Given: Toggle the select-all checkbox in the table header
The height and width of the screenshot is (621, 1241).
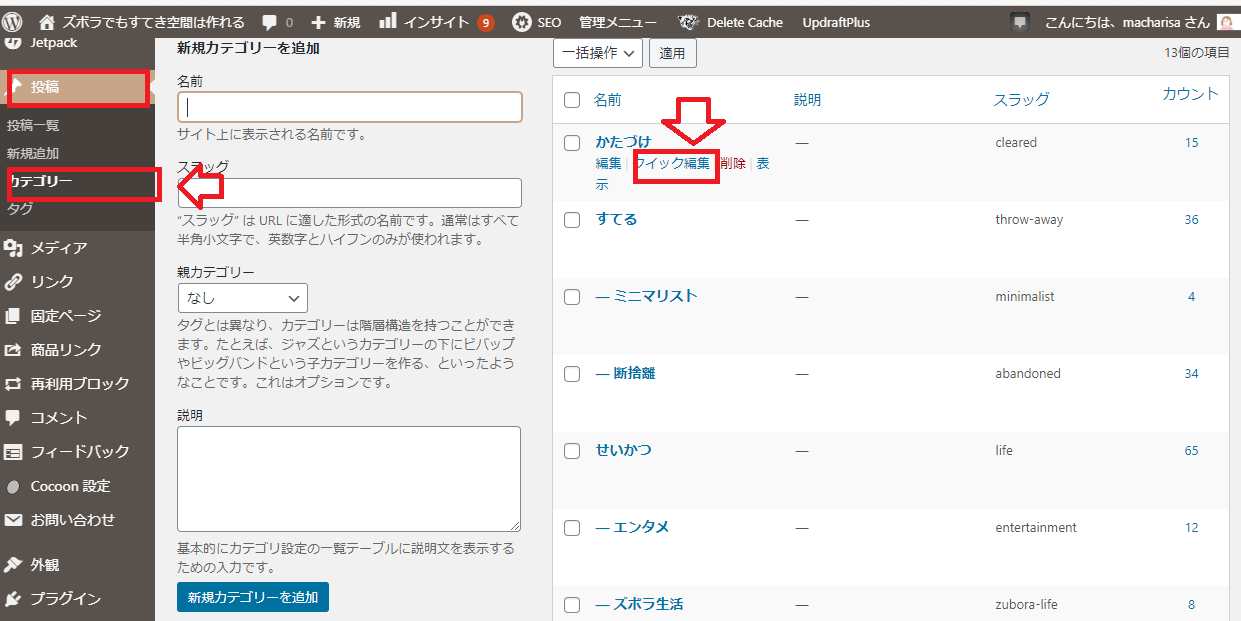Looking at the screenshot, I should 572,100.
